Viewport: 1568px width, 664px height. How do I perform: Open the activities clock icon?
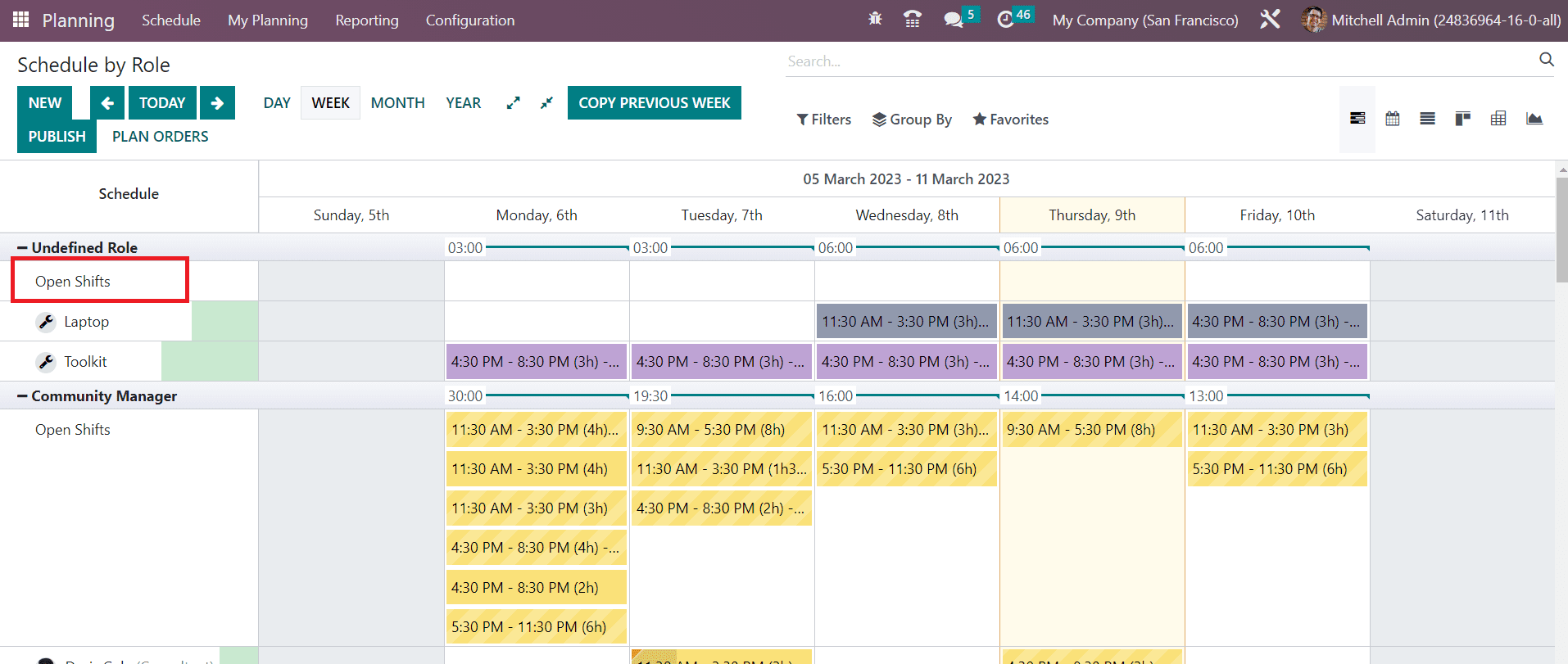(x=1005, y=20)
